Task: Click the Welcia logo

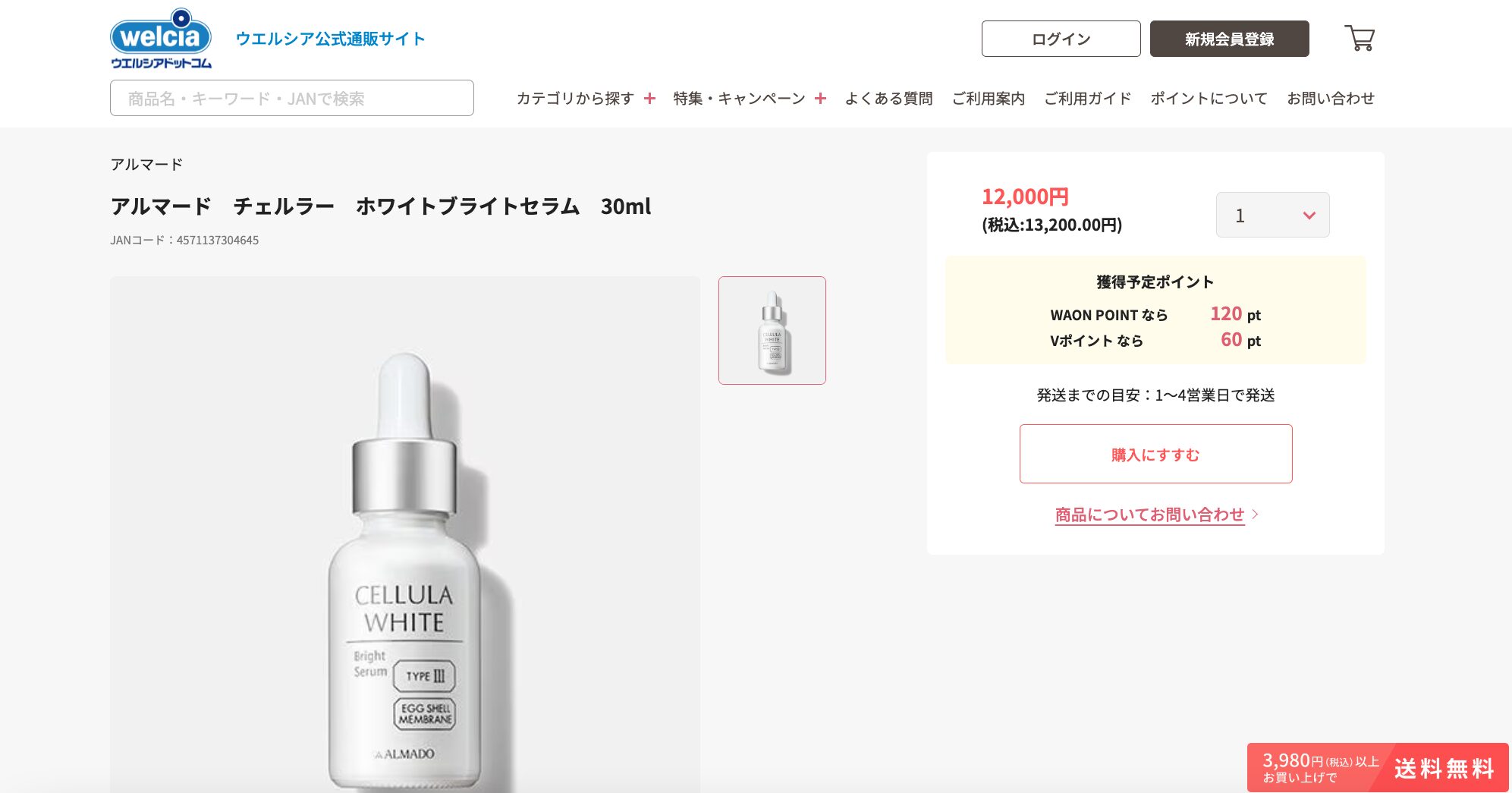Action: click(x=161, y=39)
